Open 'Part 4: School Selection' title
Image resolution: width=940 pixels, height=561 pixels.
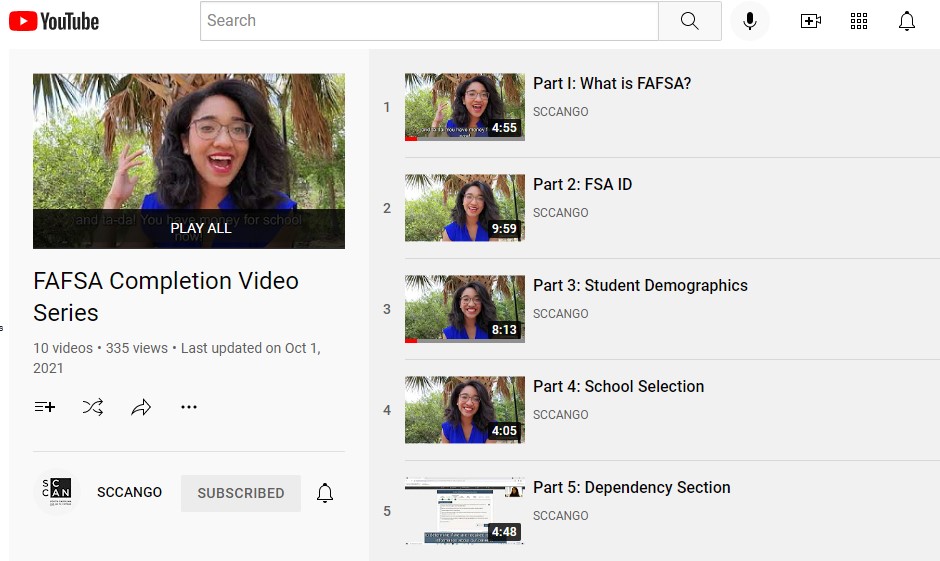click(x=619, y=386)
